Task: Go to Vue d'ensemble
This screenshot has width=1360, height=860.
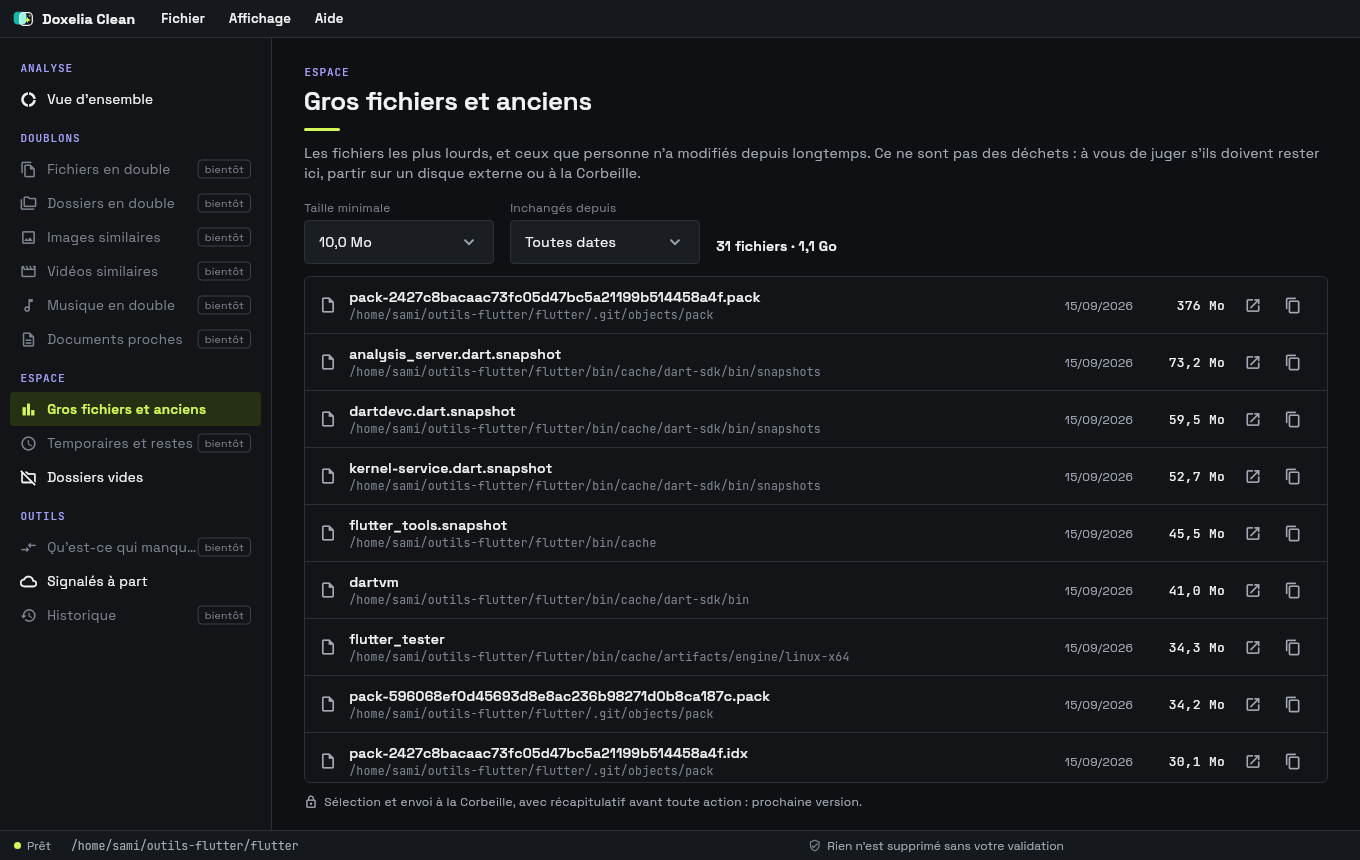Action: tap(135, 99)
